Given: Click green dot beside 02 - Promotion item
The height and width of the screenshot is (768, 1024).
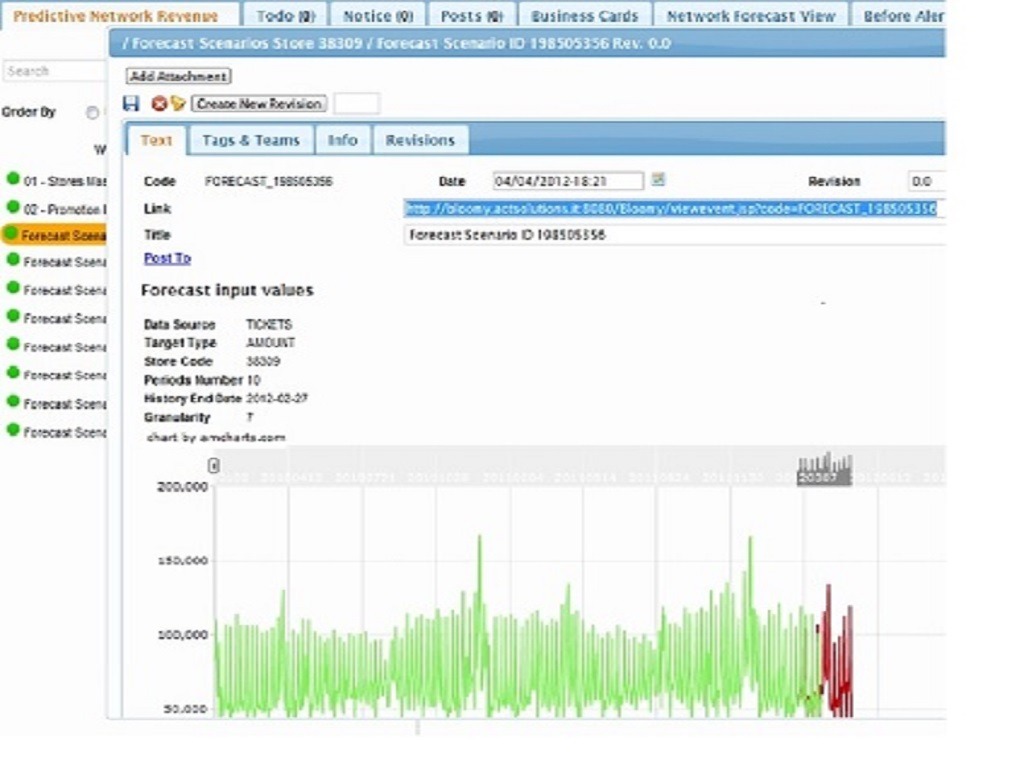Looking at the screenshot, I should click(12, 207).
